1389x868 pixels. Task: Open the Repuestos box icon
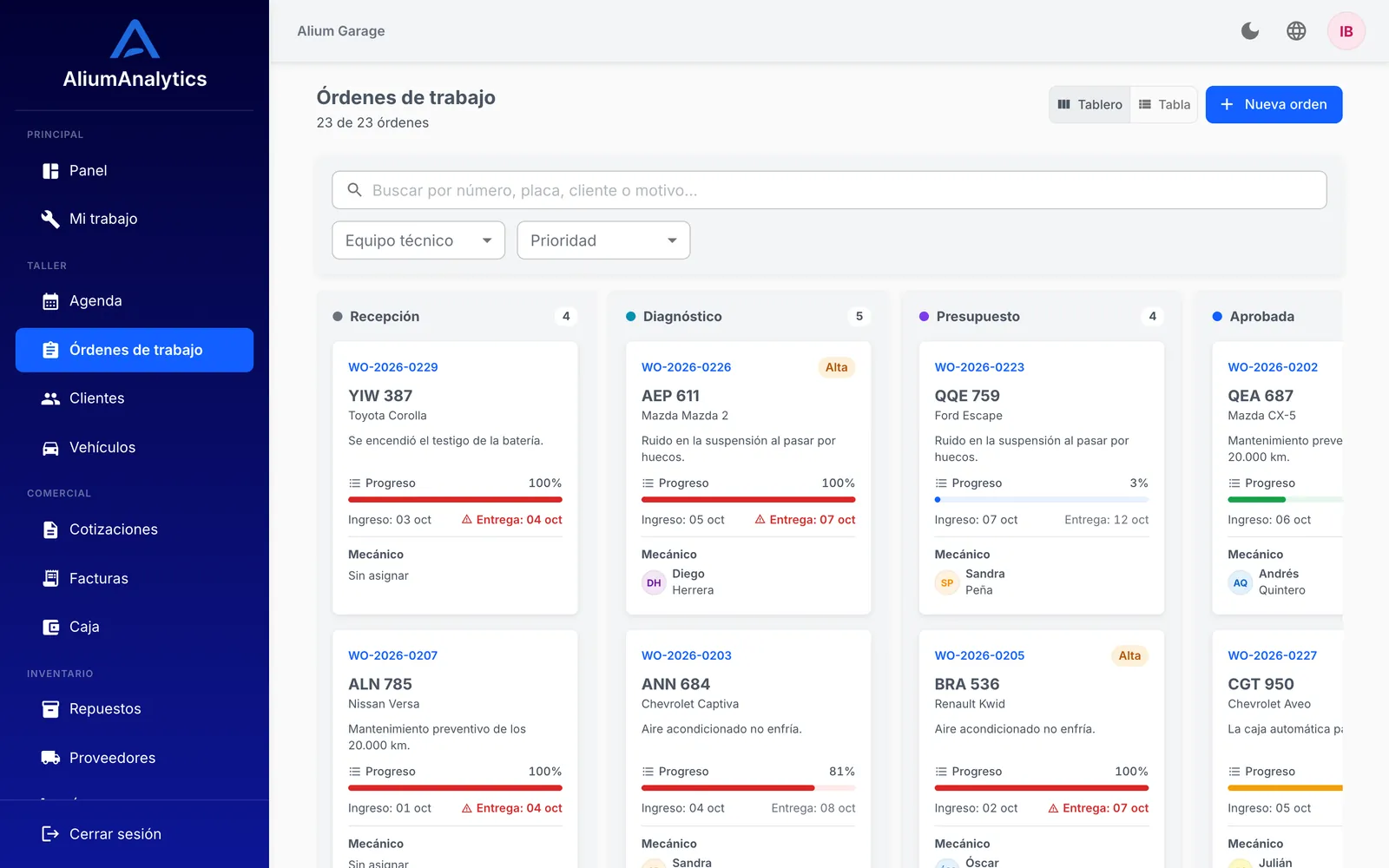pyautogui.click(x=50, y=709)
